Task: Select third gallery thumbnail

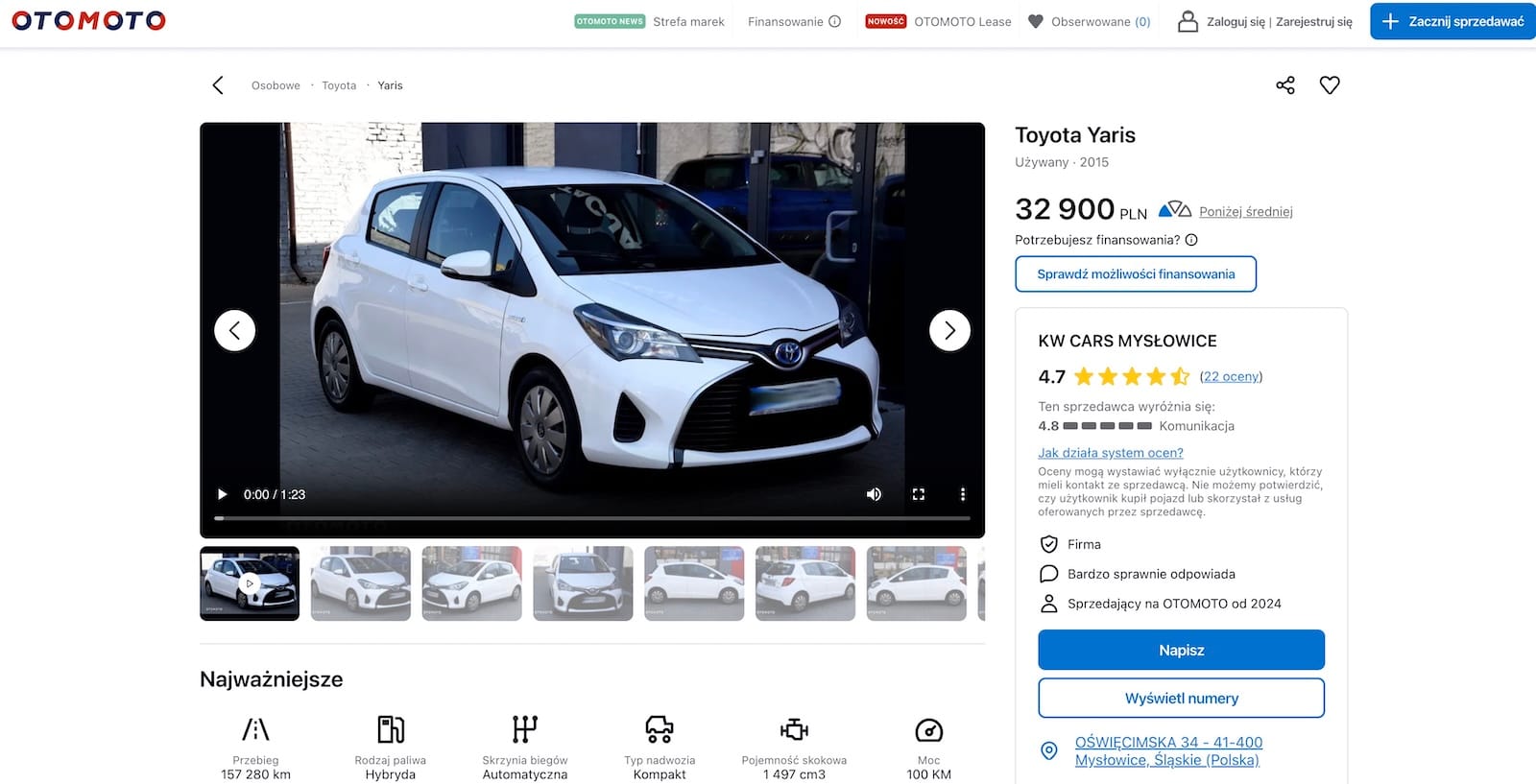Action: pos(472,583)
